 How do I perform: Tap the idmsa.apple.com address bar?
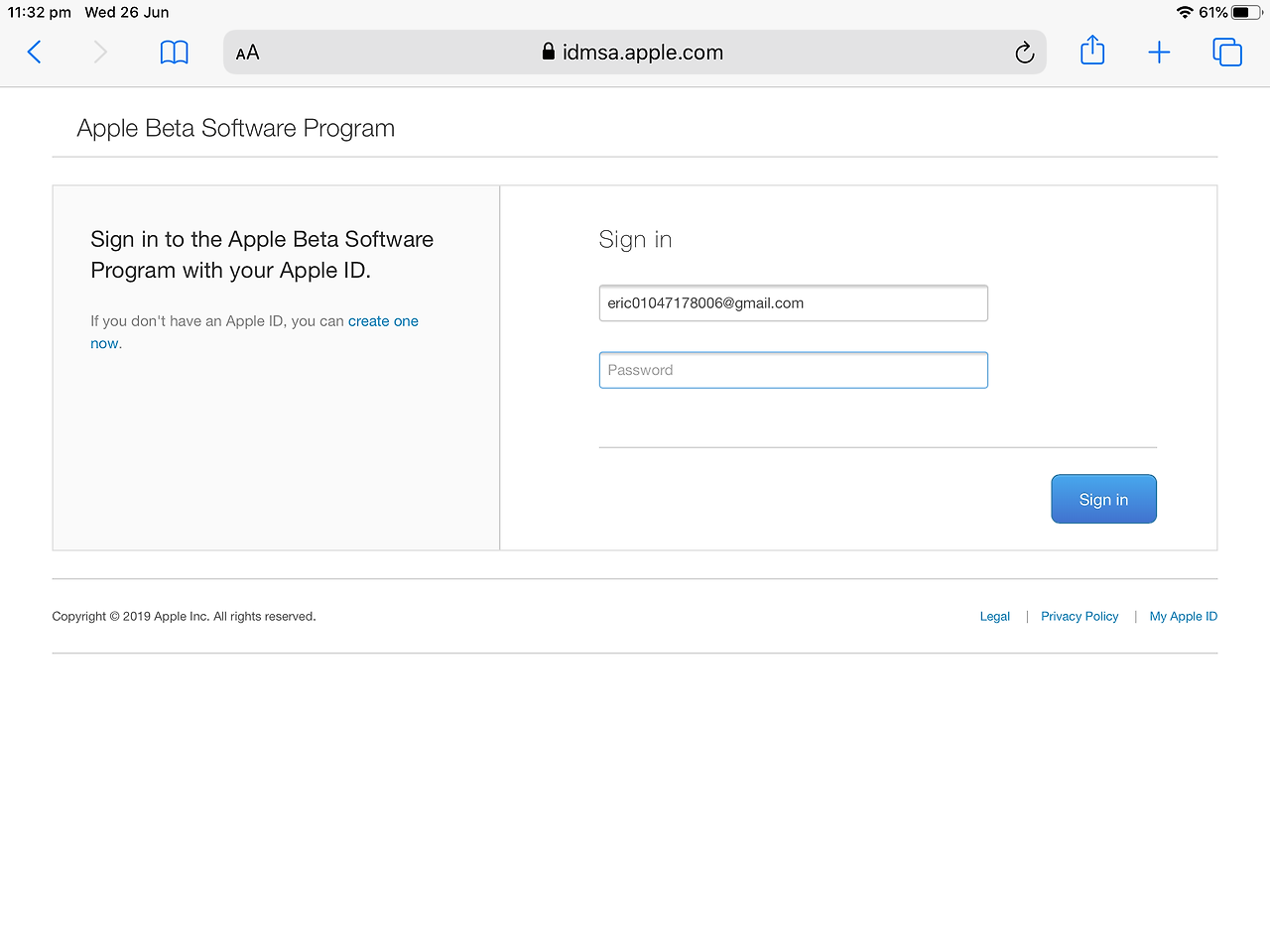635,53
